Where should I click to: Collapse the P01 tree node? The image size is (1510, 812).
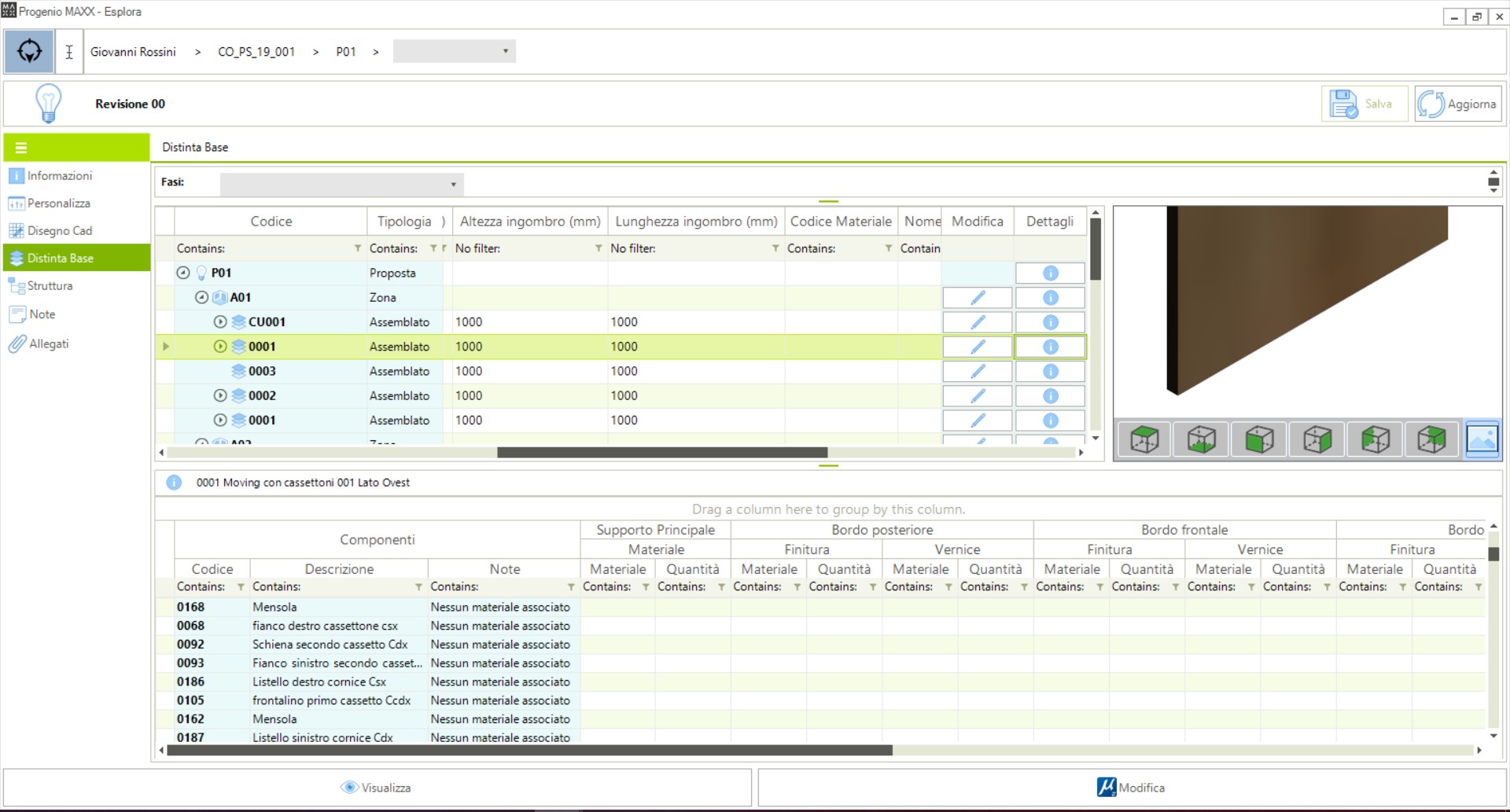183,273
